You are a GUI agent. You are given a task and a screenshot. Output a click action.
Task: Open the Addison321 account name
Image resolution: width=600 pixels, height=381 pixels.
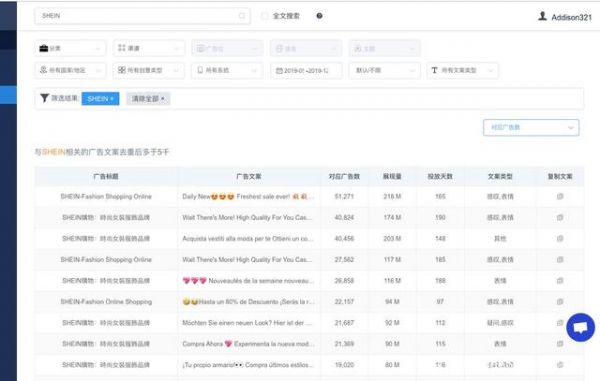571,17
